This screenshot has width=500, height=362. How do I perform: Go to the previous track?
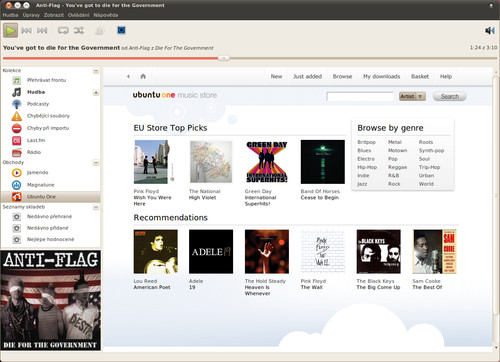point(26,31)
